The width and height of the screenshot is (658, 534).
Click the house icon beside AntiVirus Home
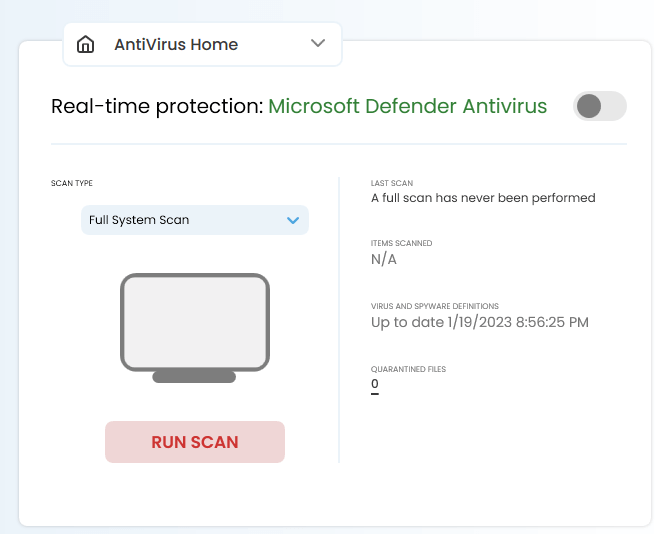(x=85, y=44)
